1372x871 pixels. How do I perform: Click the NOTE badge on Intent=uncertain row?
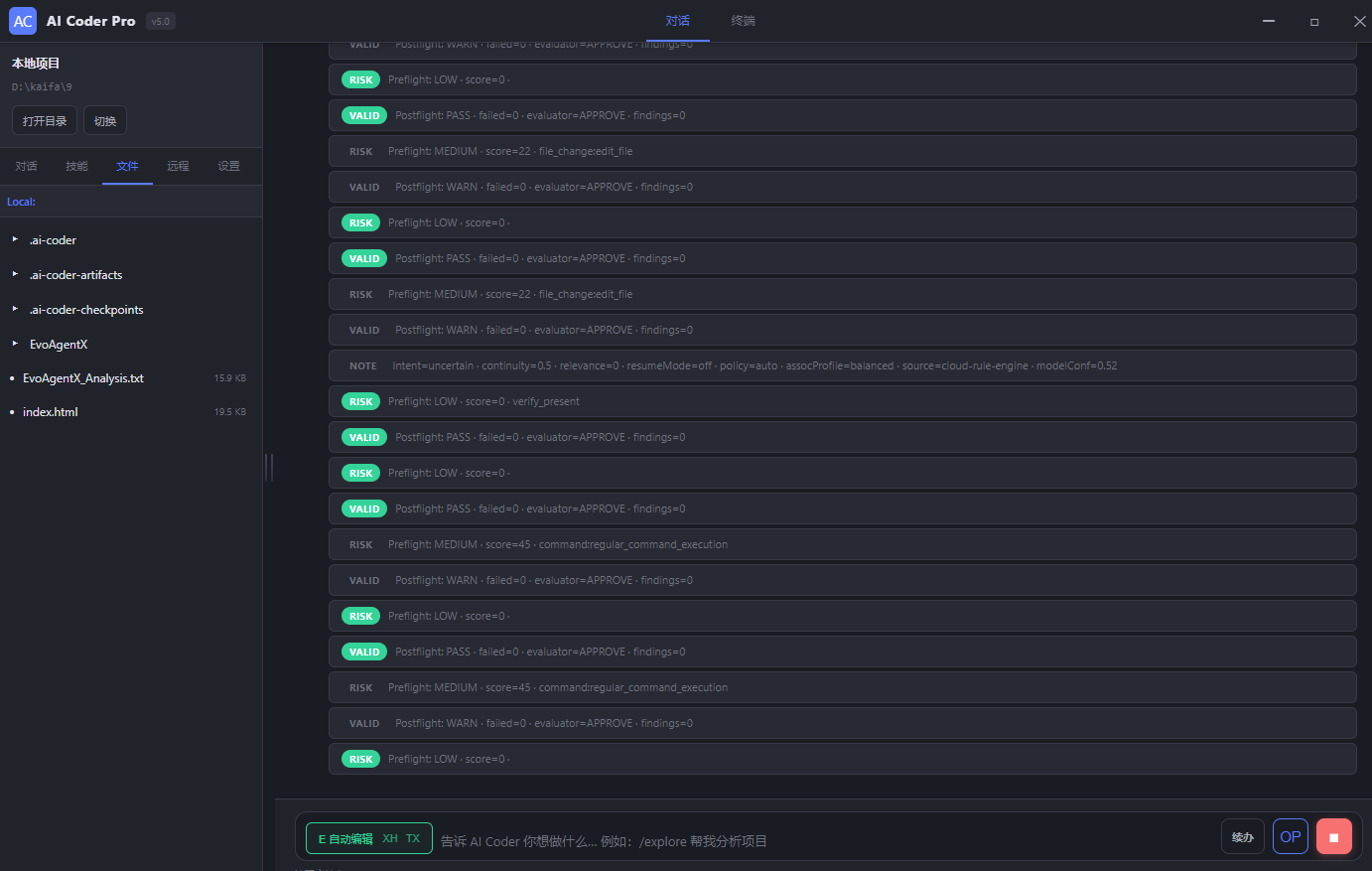363,365
